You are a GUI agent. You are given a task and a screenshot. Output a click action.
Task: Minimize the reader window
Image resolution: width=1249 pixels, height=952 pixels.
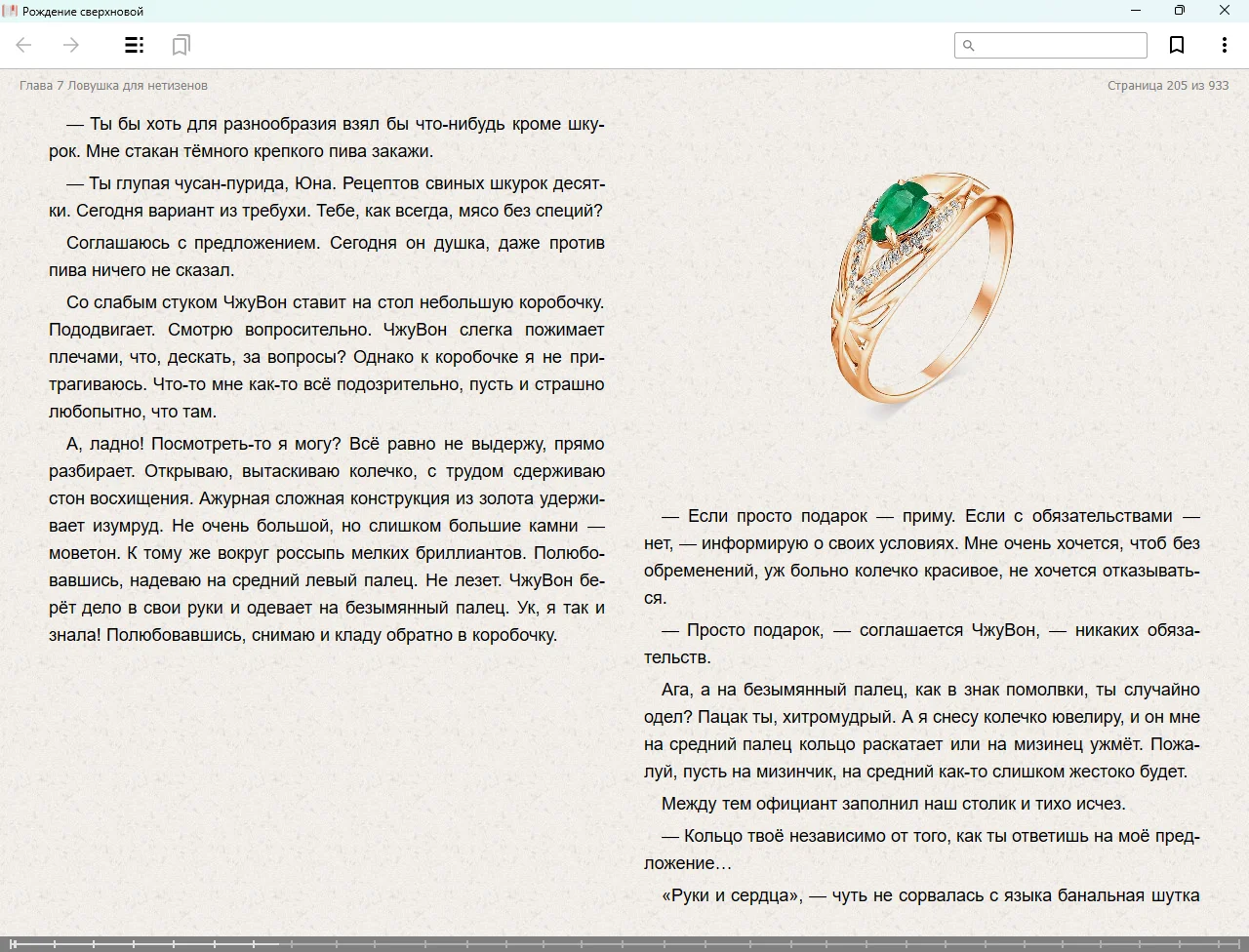click(x=1135, y=11)
